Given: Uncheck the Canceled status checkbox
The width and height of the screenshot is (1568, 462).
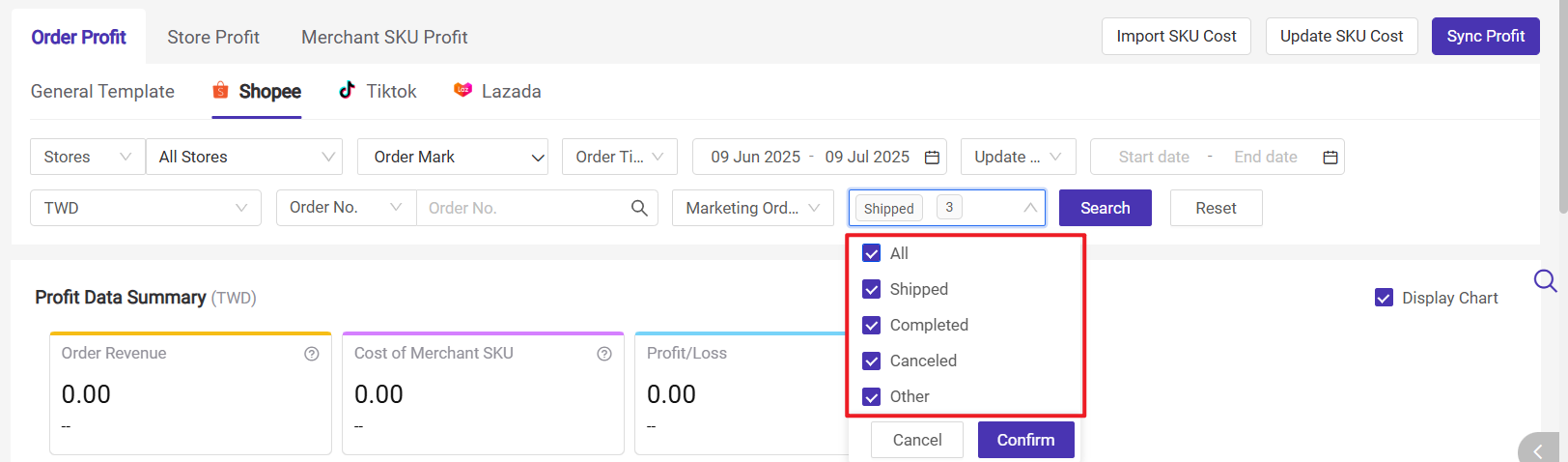Looking at the screenshot, I should click(x=872, y=361).
